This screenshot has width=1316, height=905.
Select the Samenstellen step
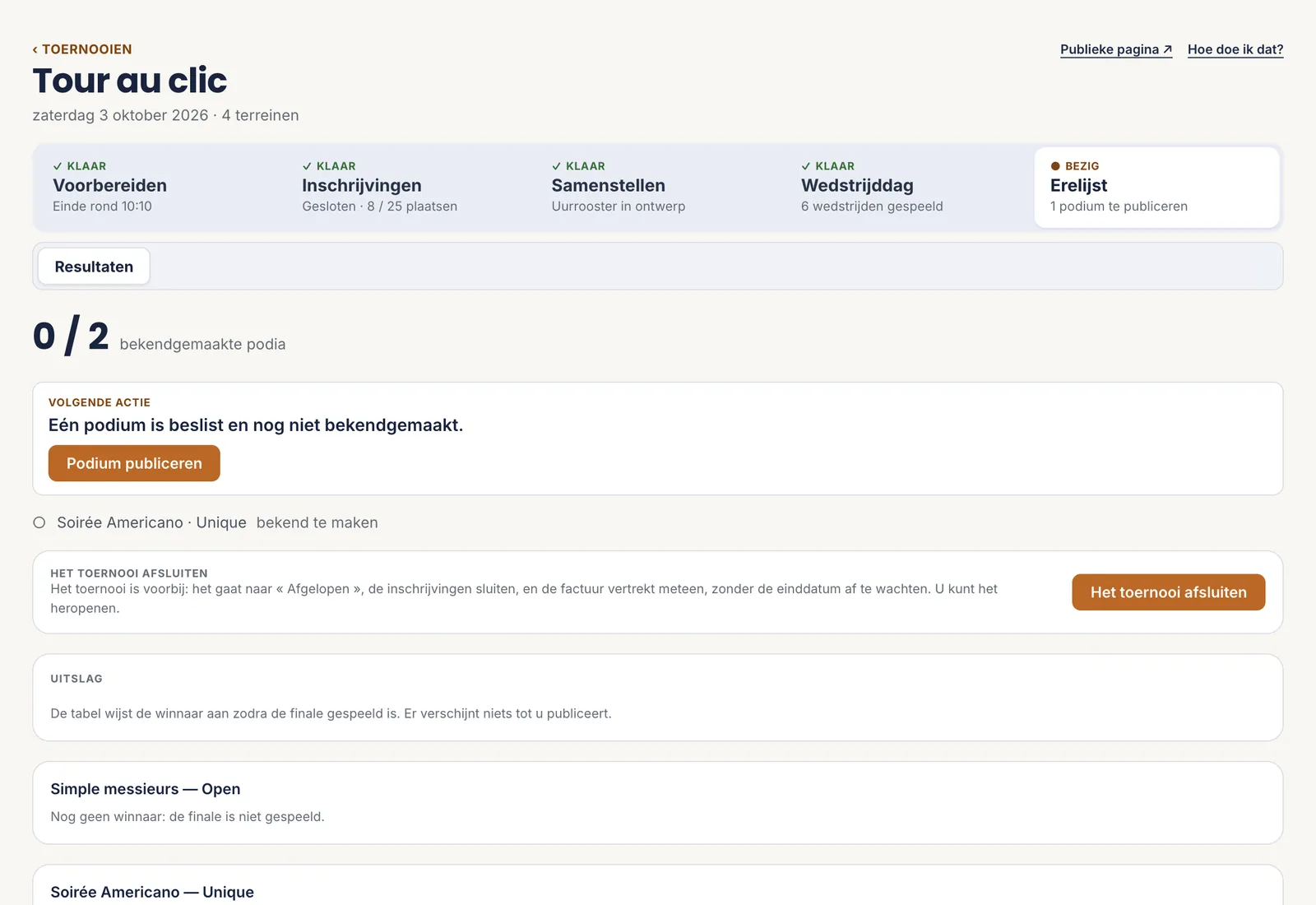click(x=658, y=187)
